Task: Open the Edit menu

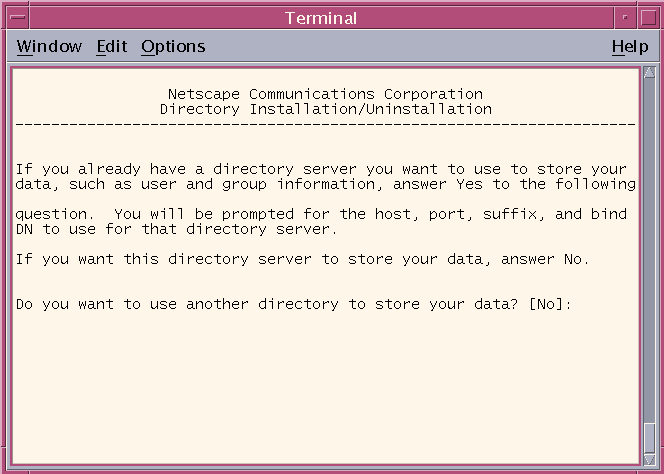Action: (x=112, y=46)
